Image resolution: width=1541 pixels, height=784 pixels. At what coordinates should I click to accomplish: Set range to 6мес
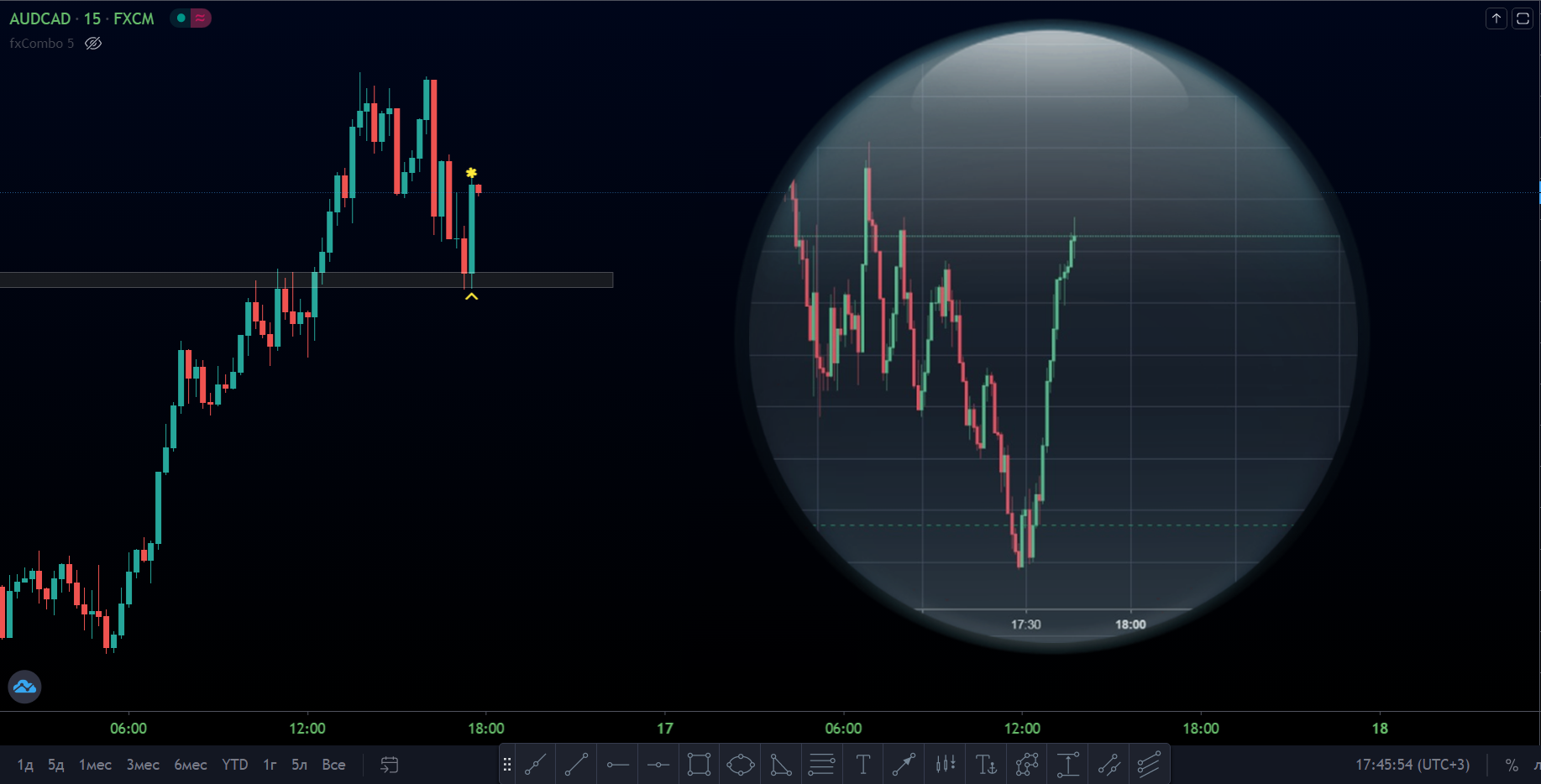pos(191,765)
